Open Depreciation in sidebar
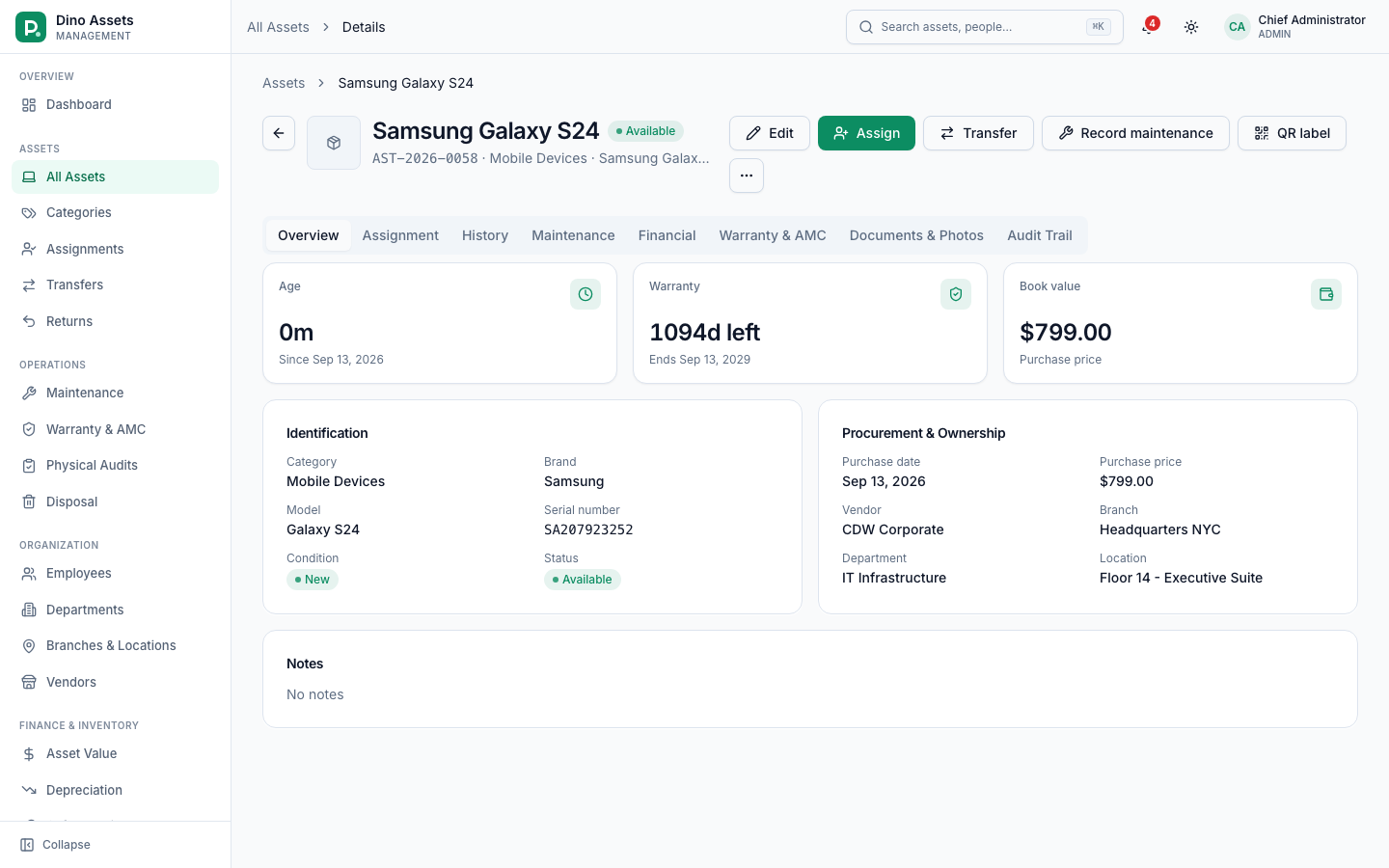This screenshot has height=868, width=1389. point(115,790)
